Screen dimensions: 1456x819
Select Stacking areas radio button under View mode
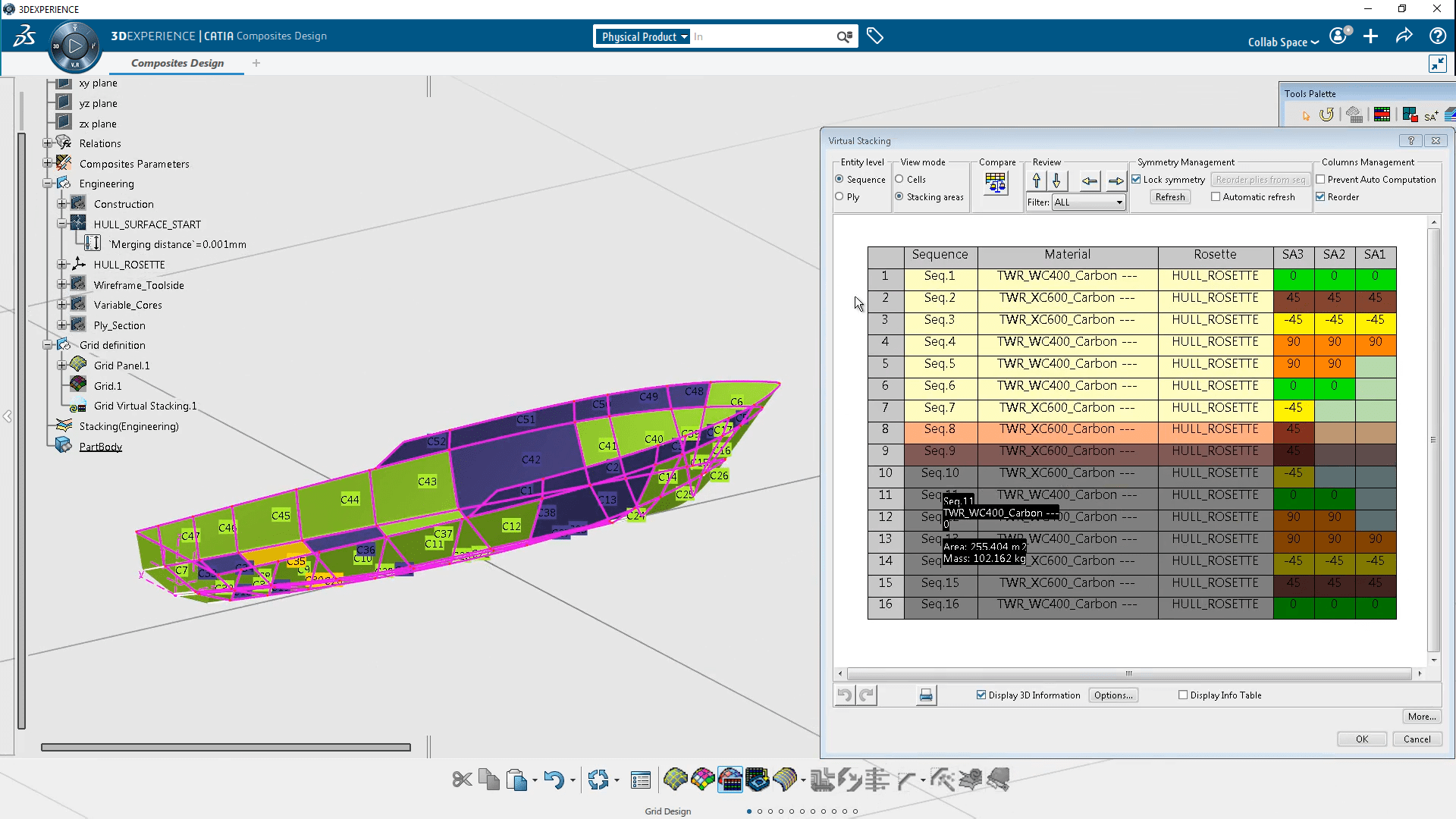point(899,196)
